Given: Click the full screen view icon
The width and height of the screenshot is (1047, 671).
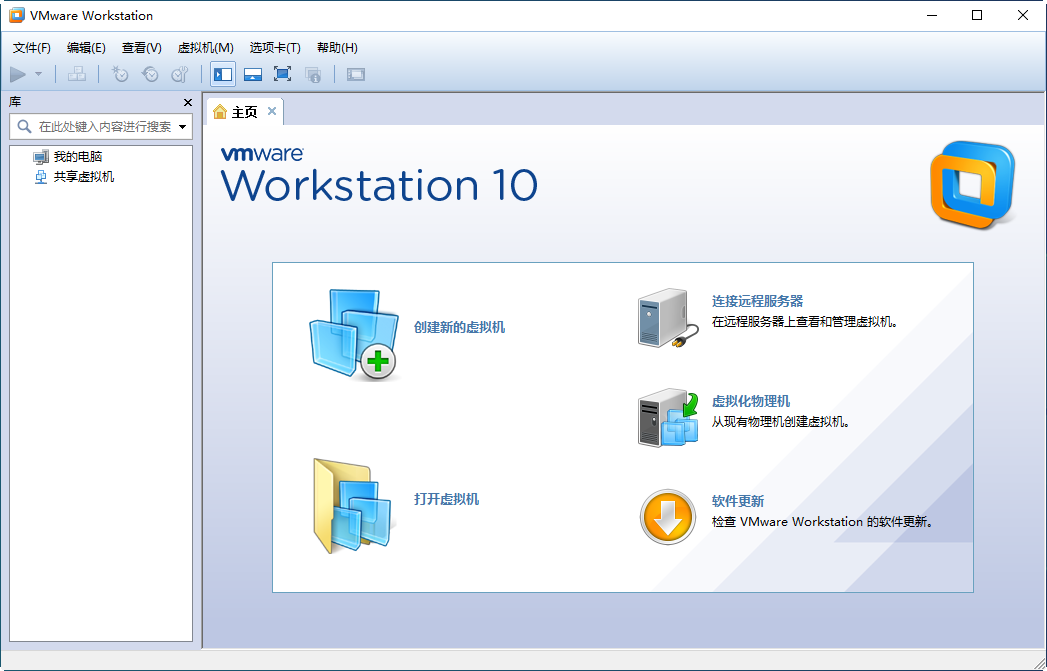Looking at the screenshot, I should click(282, 74).
